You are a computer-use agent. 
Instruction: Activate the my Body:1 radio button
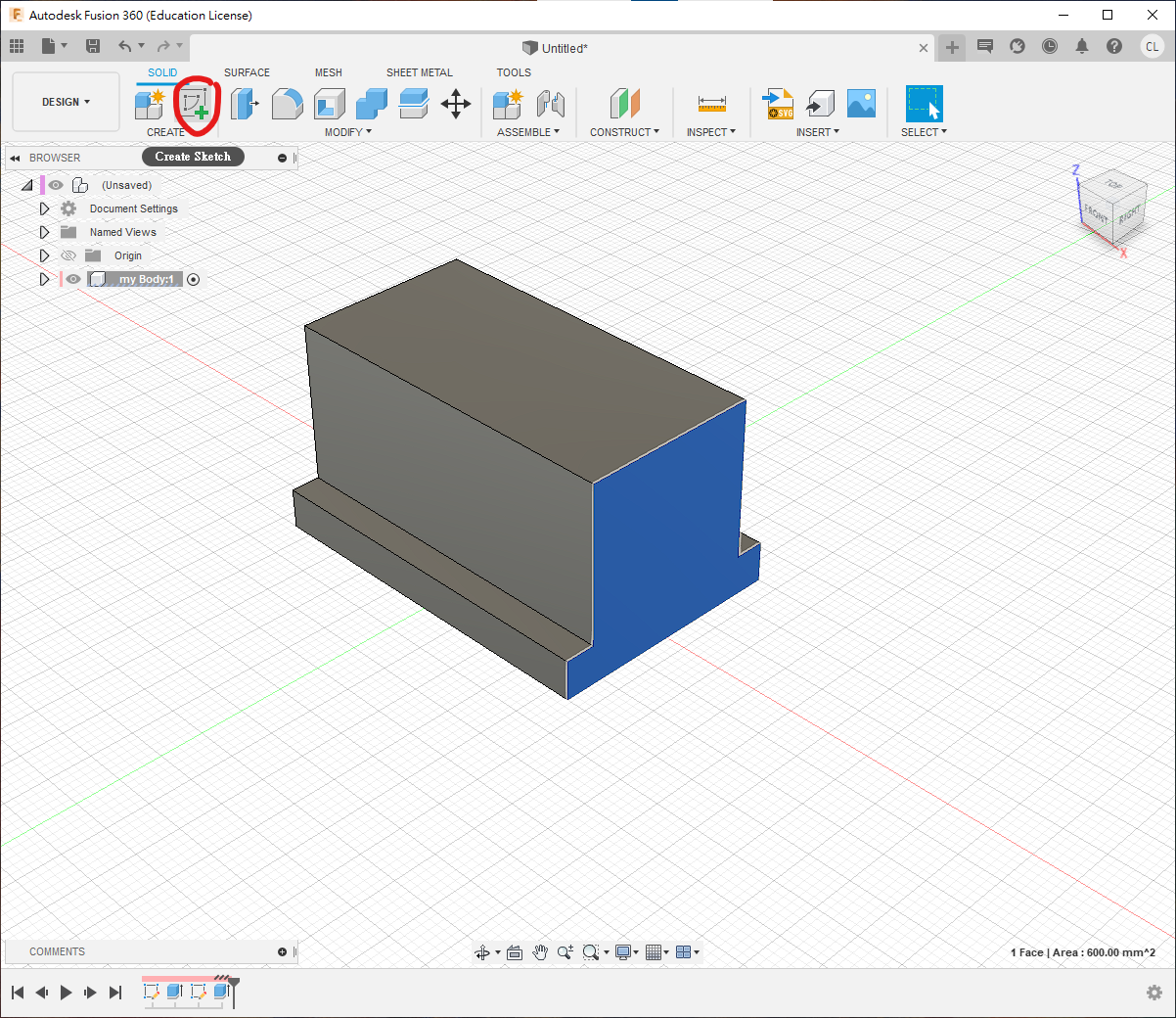pos(193,280)
